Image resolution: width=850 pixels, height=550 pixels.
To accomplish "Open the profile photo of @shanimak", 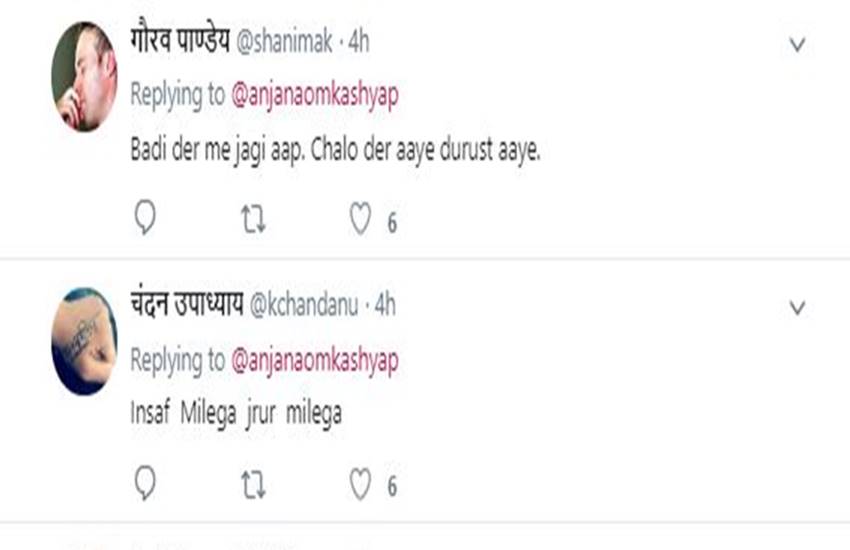I will tap(84, 76).
